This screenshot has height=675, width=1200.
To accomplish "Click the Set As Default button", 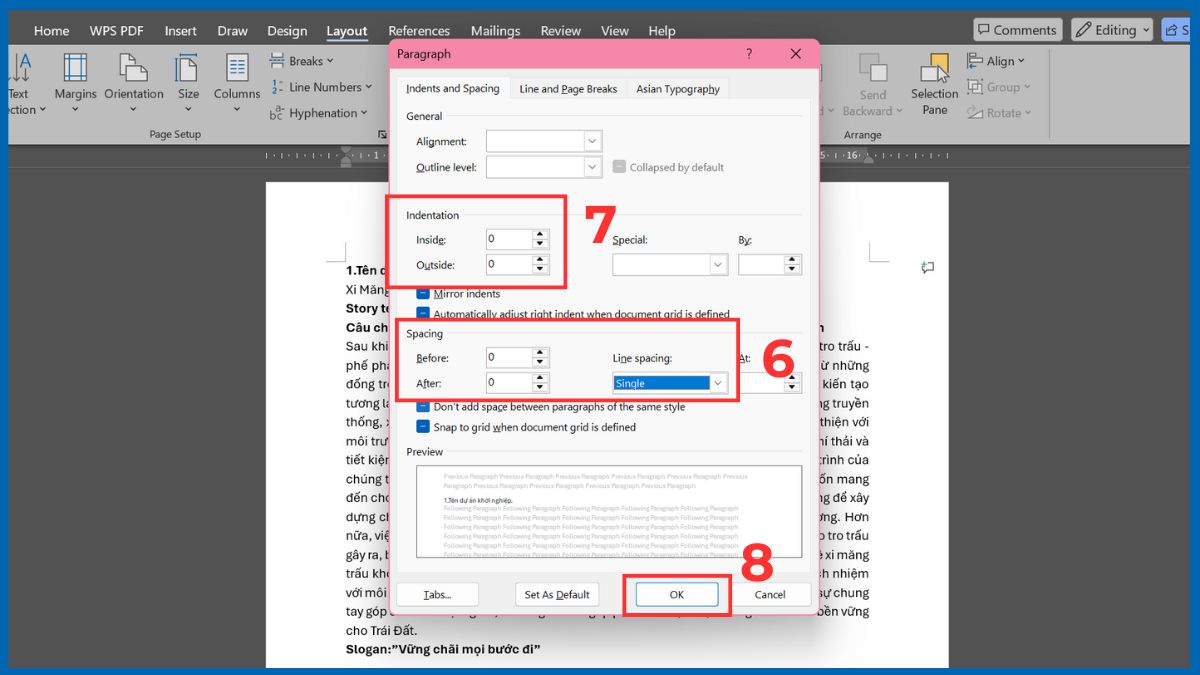I will tap(557, 595).
